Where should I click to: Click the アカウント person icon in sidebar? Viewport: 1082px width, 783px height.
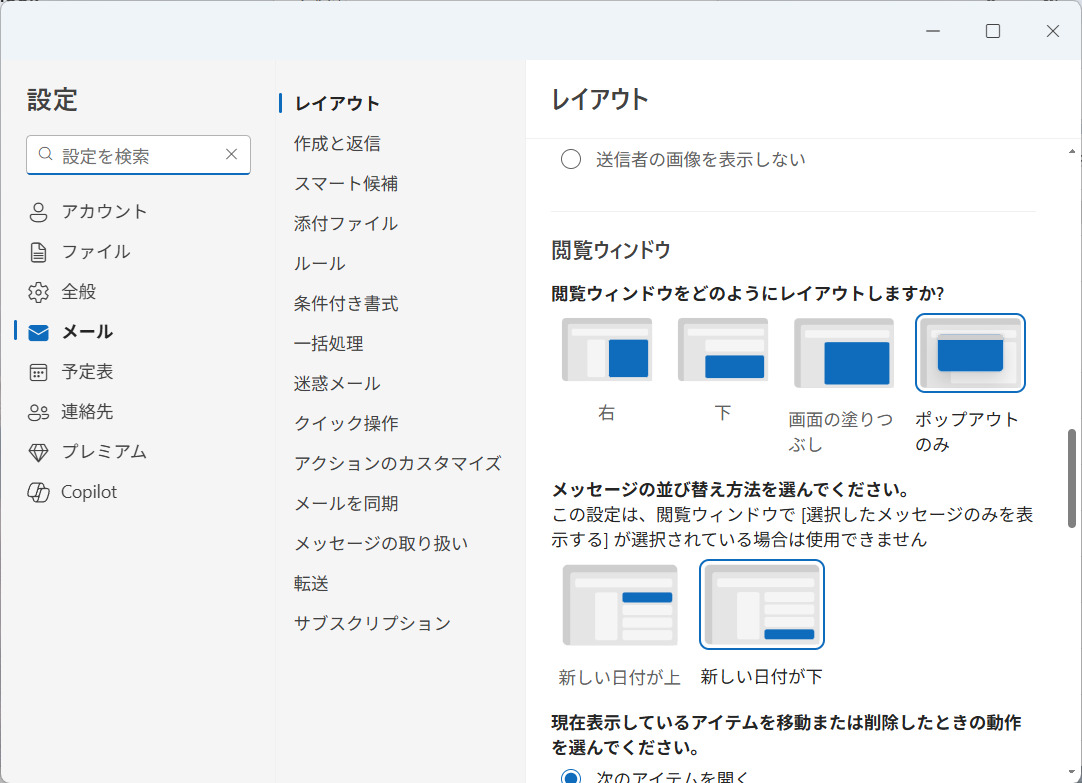point(39,212)
